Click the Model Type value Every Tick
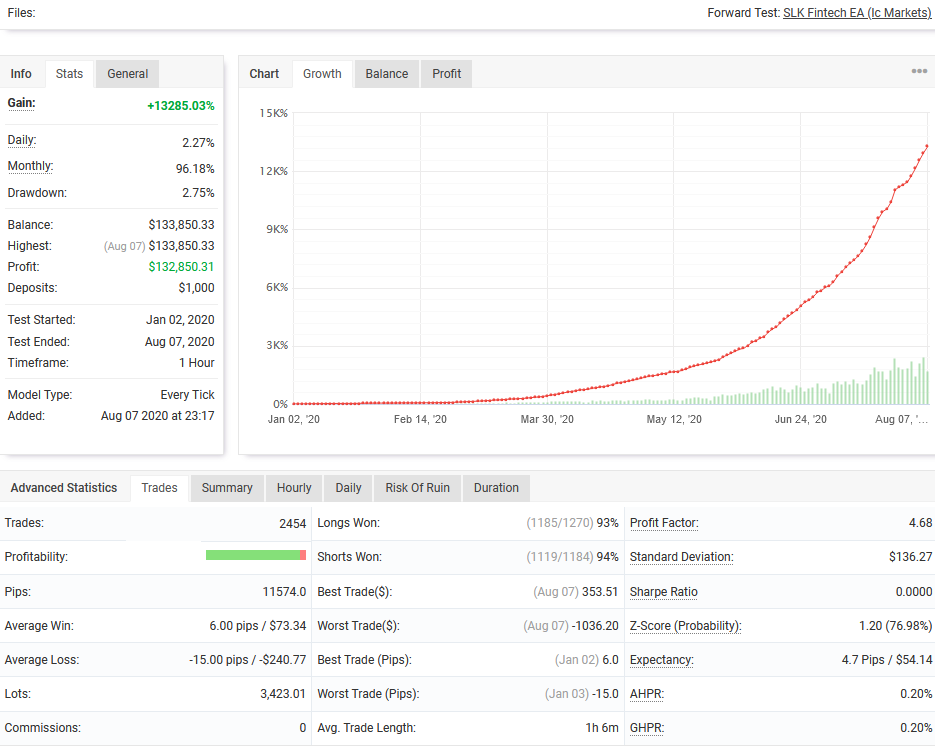This screenshot has height=746, width=935. coord(187,395)
